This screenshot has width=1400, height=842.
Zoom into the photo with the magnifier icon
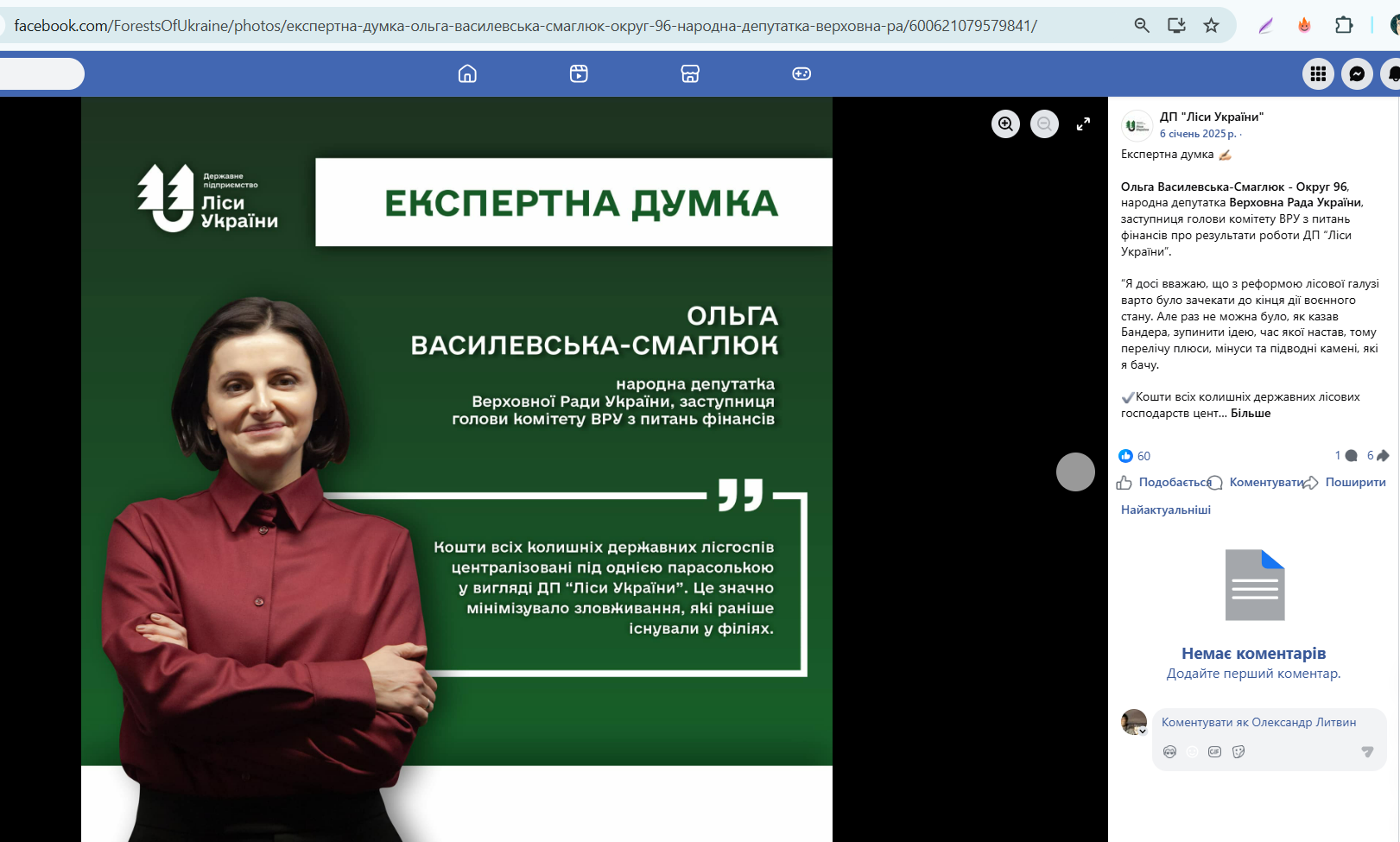[x=1004, y=123]
